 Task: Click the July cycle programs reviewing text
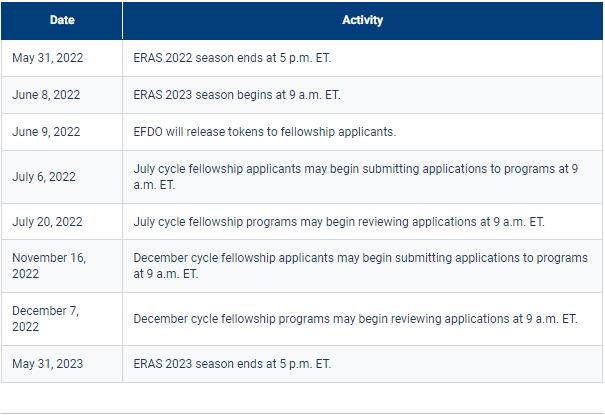pos(339,222)
